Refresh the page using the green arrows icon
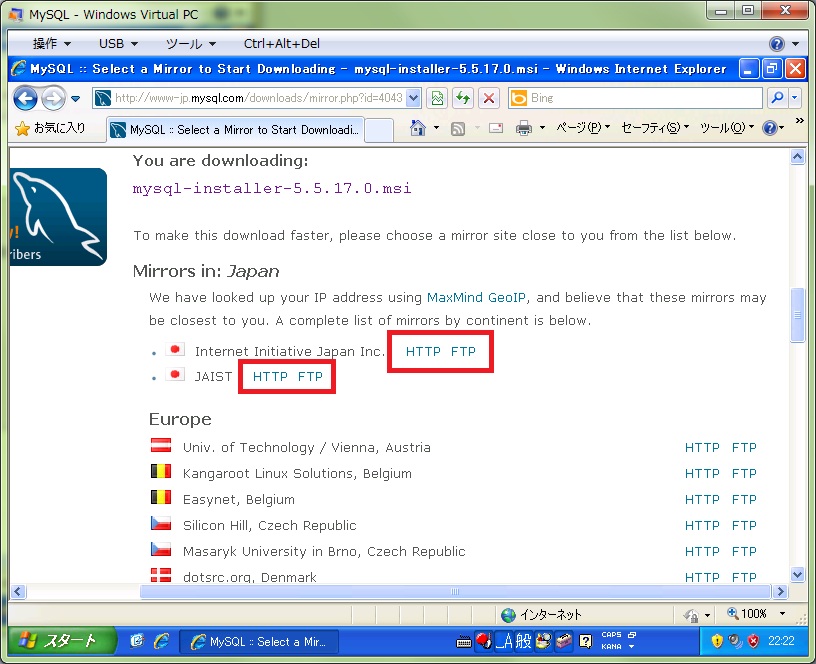 point(463,98)
